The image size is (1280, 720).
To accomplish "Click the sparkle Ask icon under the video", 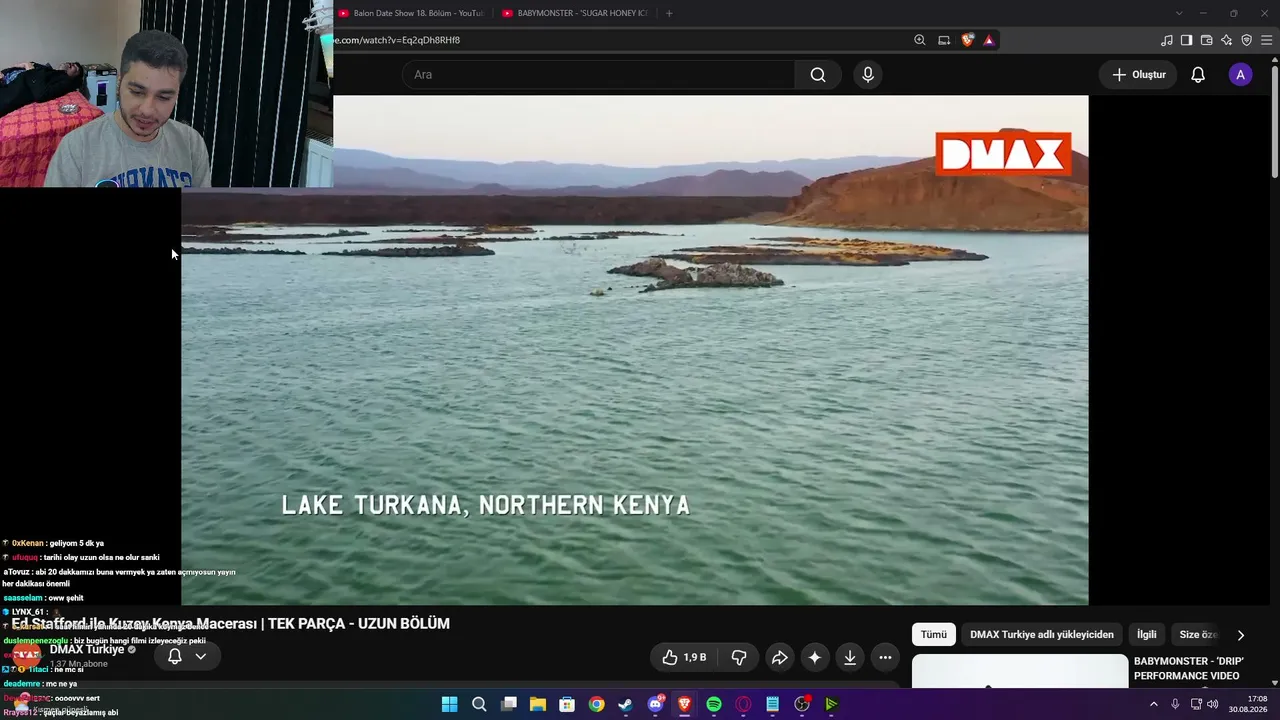I will tap(815, 657).
